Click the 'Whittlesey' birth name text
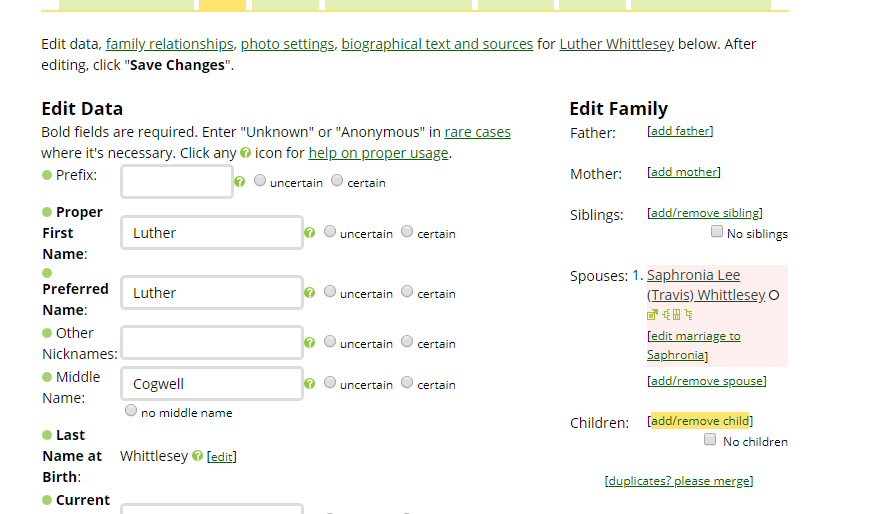Viewport: 879px width, 514px height. pos(154,456)
